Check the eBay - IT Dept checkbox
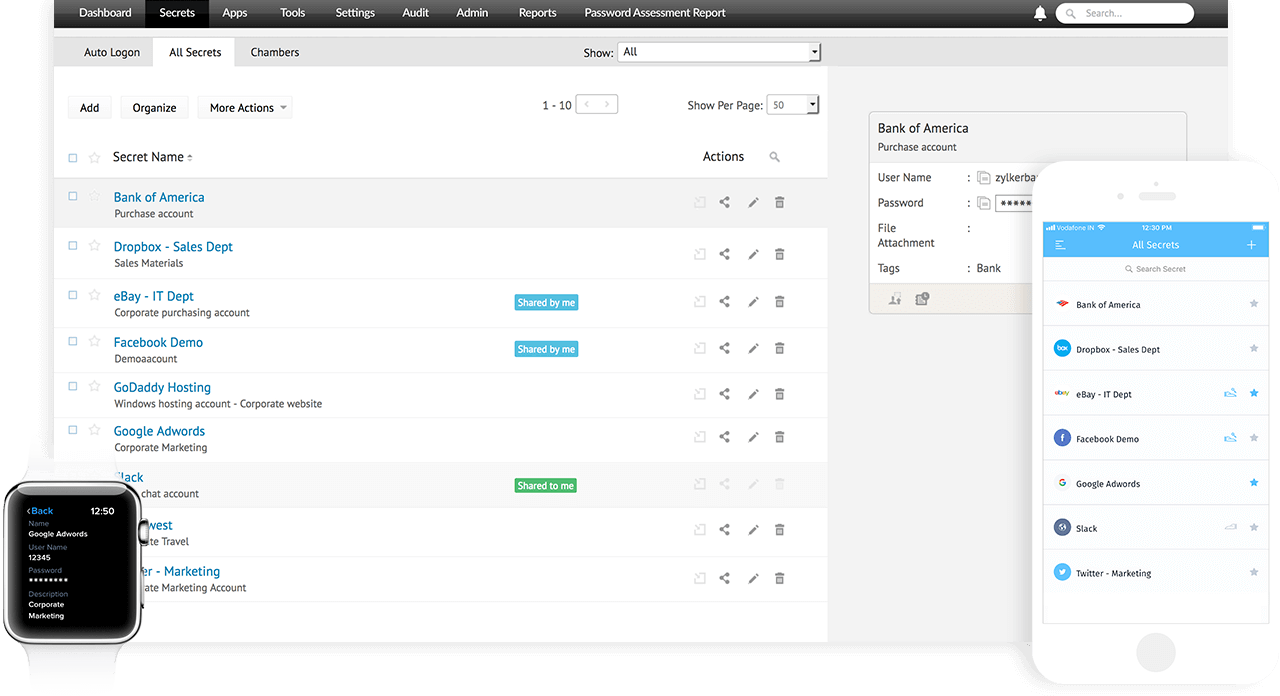 click(72, 295)
